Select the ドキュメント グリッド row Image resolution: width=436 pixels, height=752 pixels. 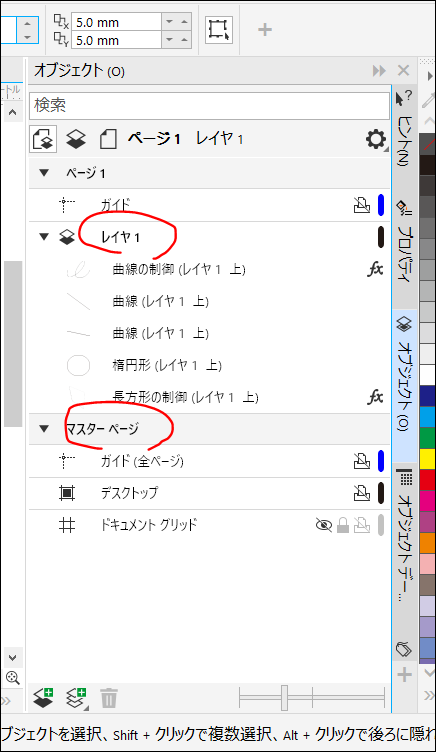pyautogui.click(x=209, y=525)
